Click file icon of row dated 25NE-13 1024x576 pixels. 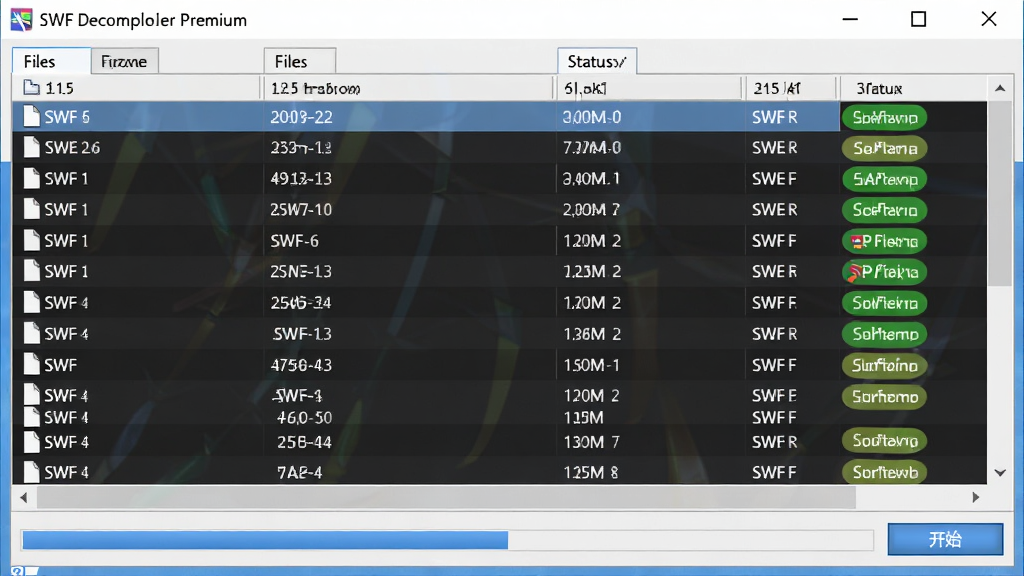coord(31,271)
